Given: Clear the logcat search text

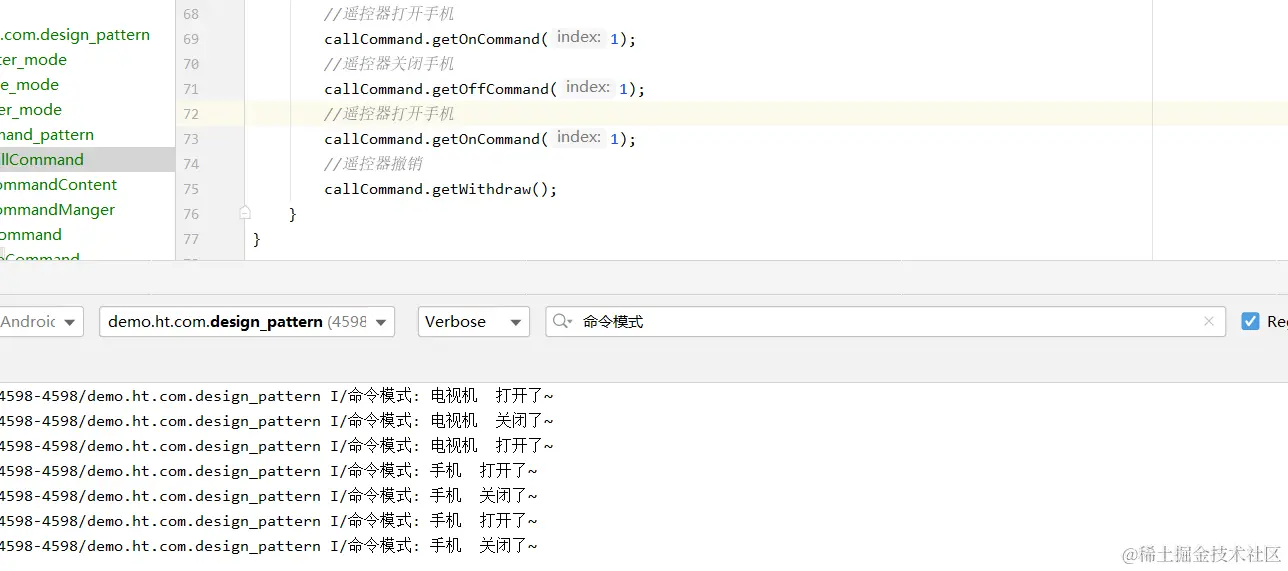Looking at the screenshot, I should [x=1209, y=322].
